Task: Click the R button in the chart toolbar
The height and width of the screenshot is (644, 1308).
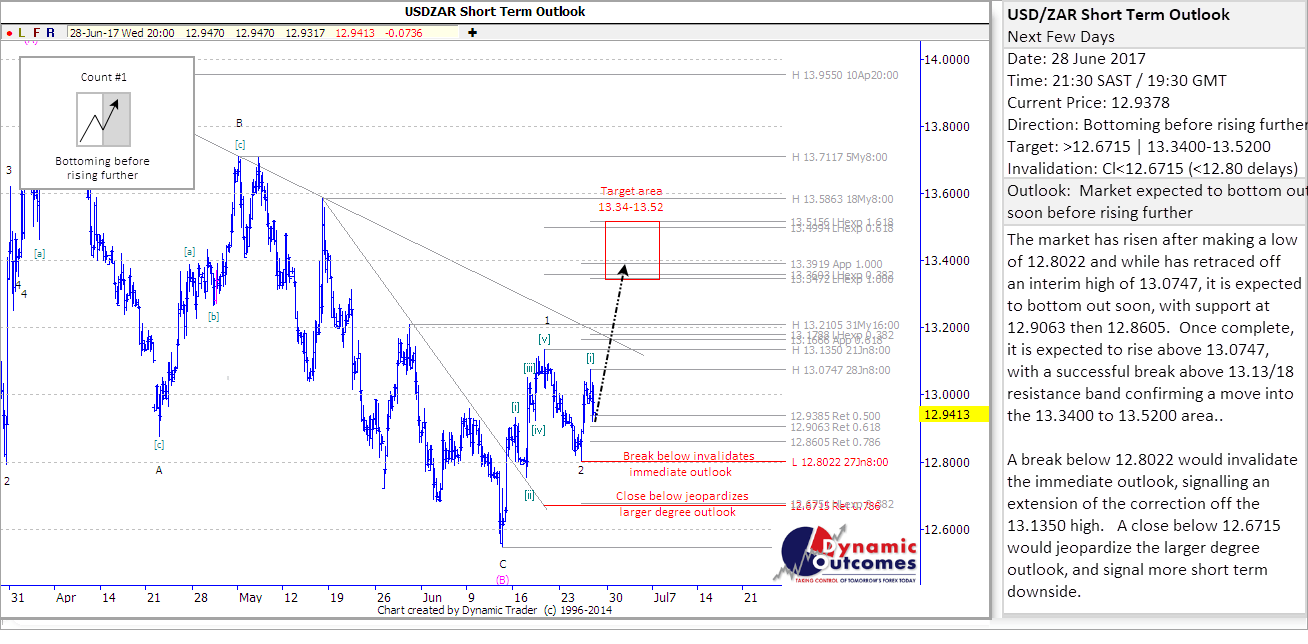Action: (51, 33)
